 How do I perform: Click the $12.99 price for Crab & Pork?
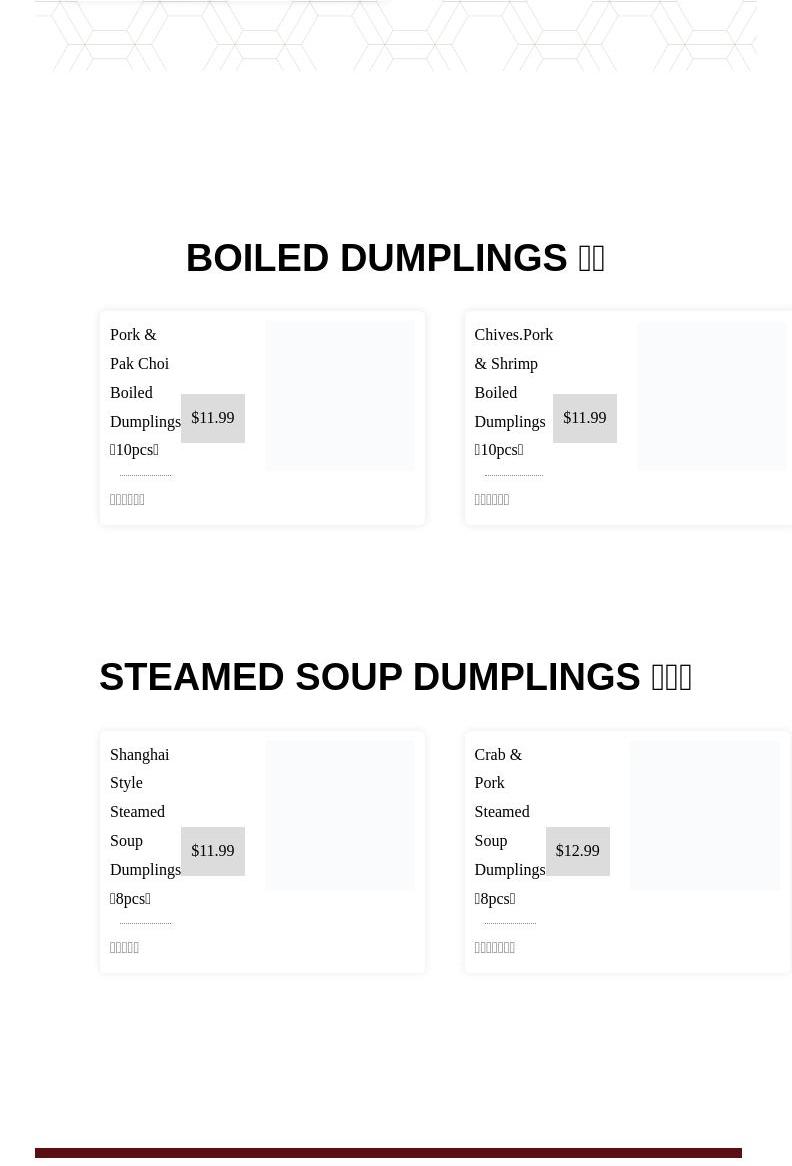click(x=578, y=851)
